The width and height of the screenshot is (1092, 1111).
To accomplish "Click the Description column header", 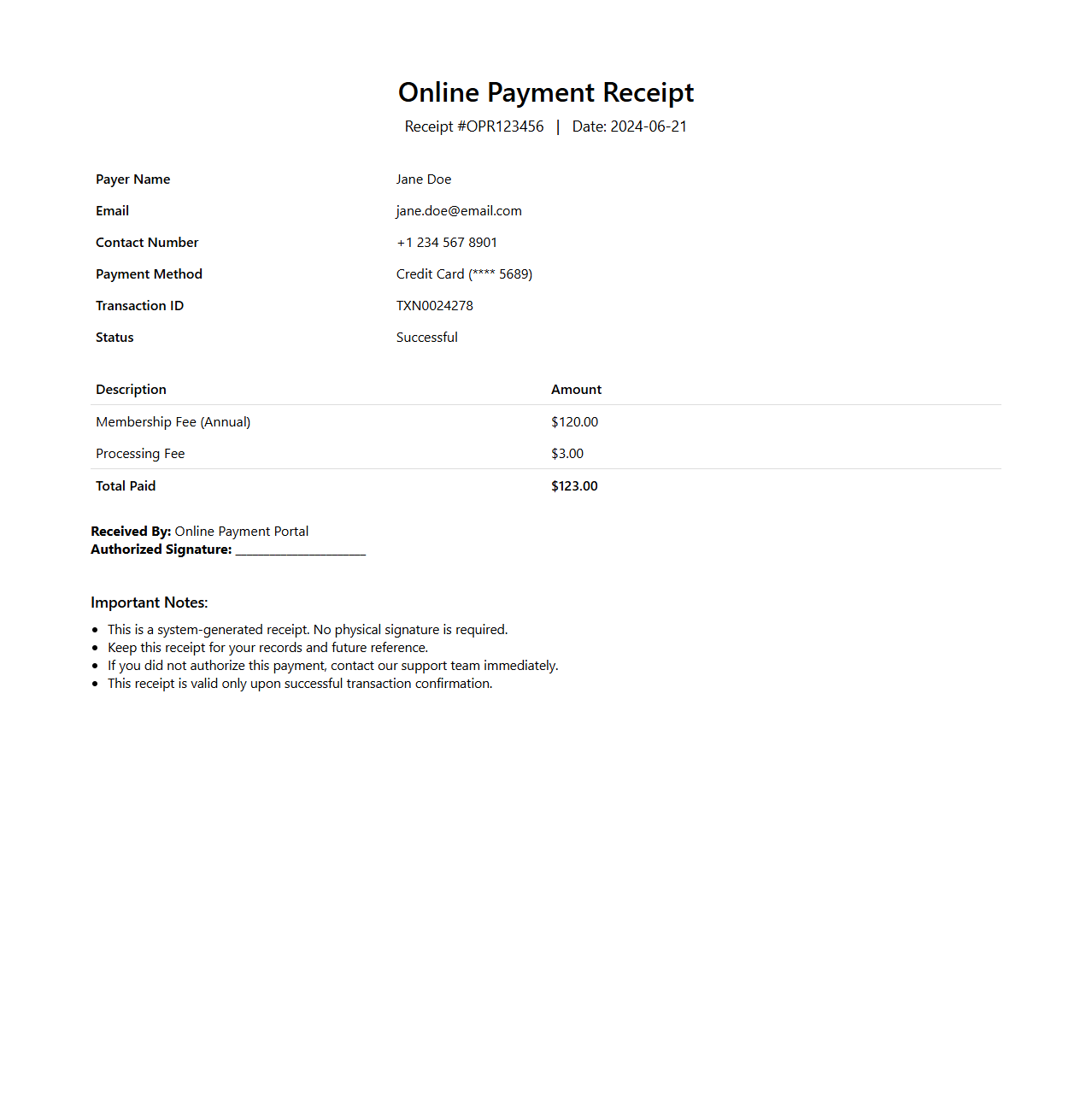I will pos(132,390).
